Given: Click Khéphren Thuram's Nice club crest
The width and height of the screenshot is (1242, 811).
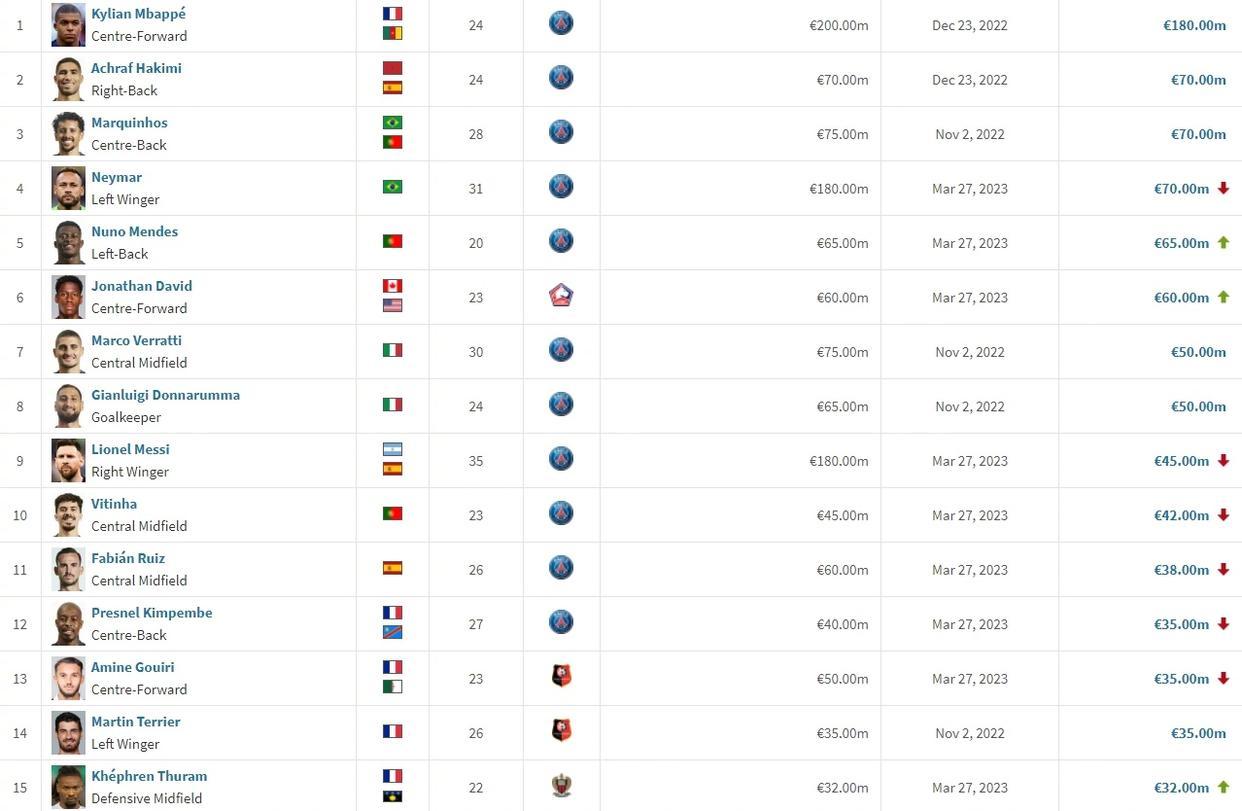Looking at the screenshot, I should [561, 786].
